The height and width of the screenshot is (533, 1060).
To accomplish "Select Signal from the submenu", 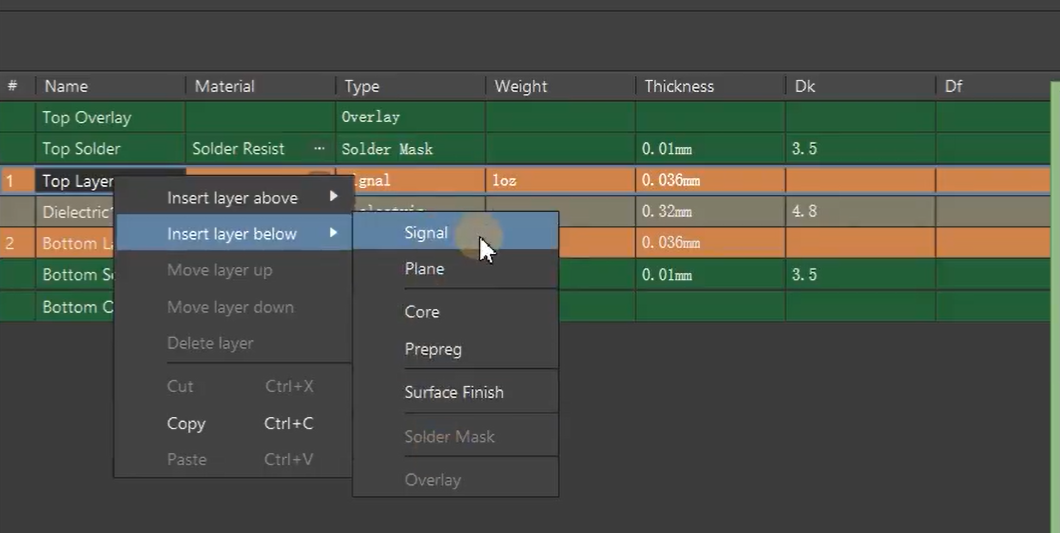I will (x=426, y=233).
